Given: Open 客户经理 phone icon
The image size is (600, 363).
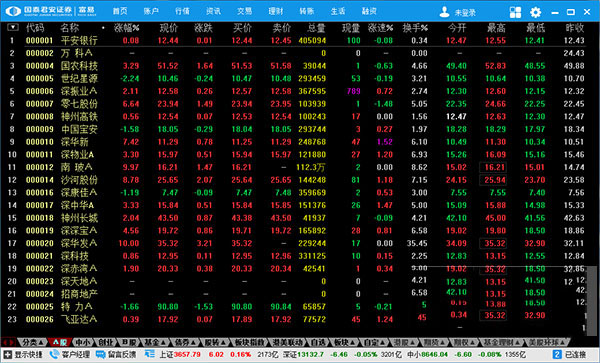Looking at the screenshot, I should click(x=54, y=354).
